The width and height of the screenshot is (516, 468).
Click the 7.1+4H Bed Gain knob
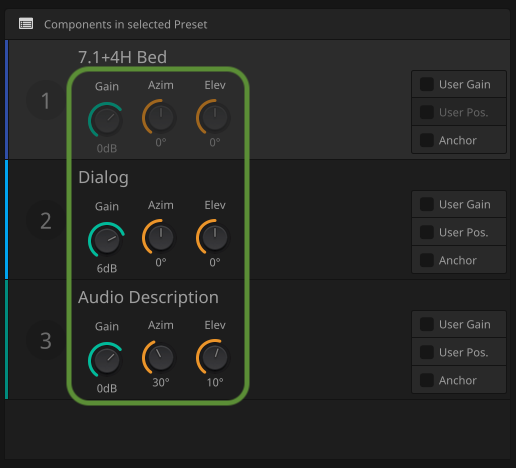(x=107, y=120)
